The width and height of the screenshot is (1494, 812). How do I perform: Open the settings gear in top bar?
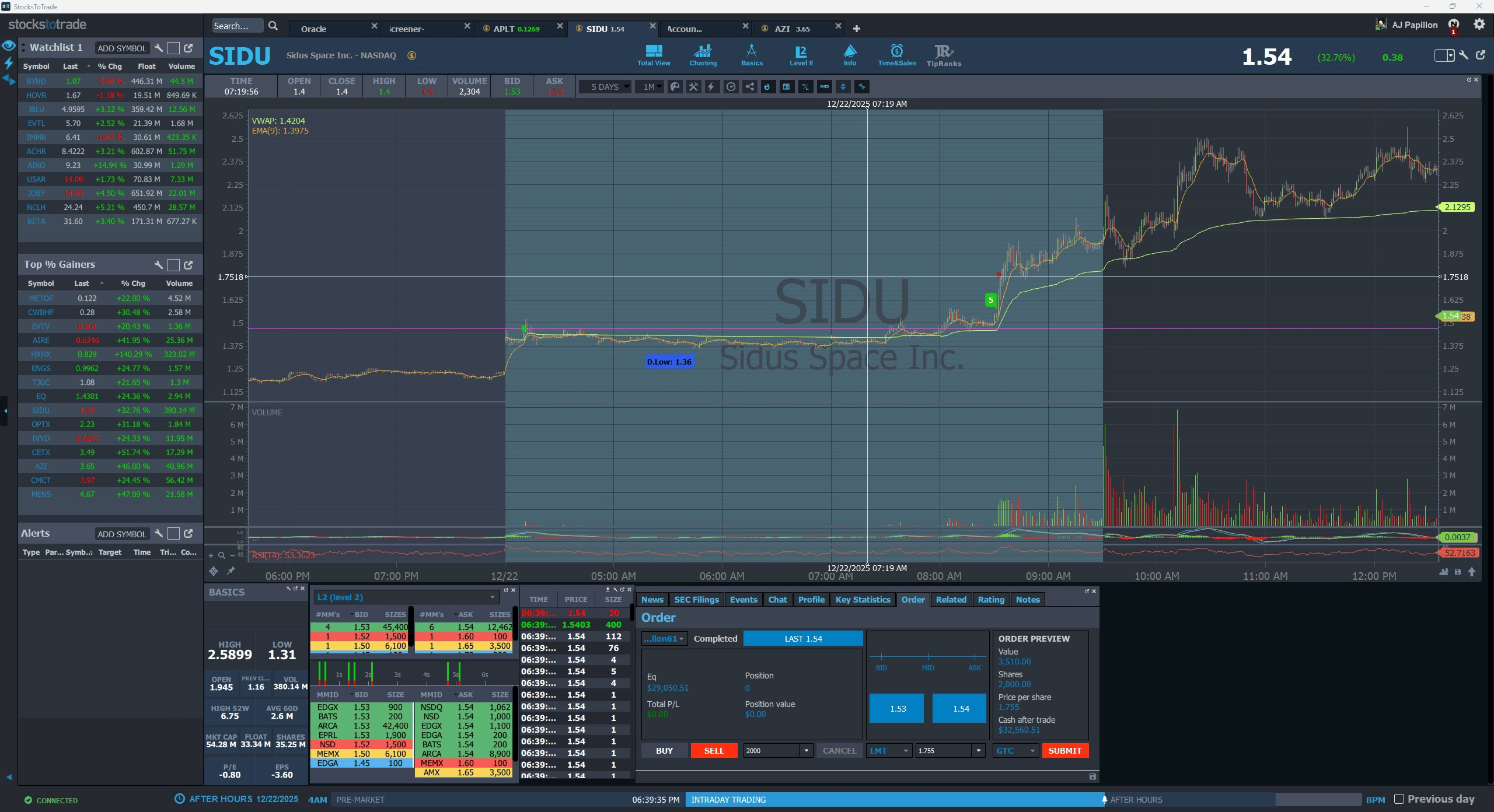click(1479, 24)
